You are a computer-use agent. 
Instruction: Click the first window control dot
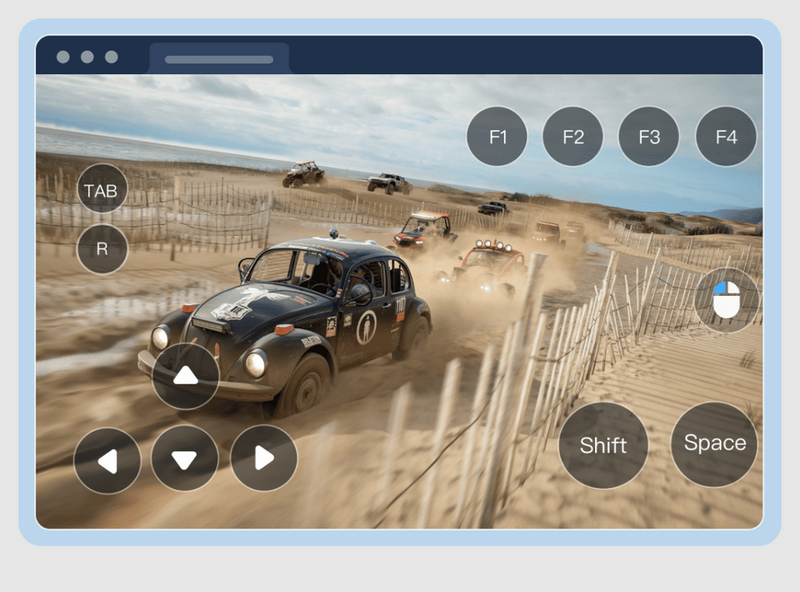pyautogui.click(x=63, y=57)
